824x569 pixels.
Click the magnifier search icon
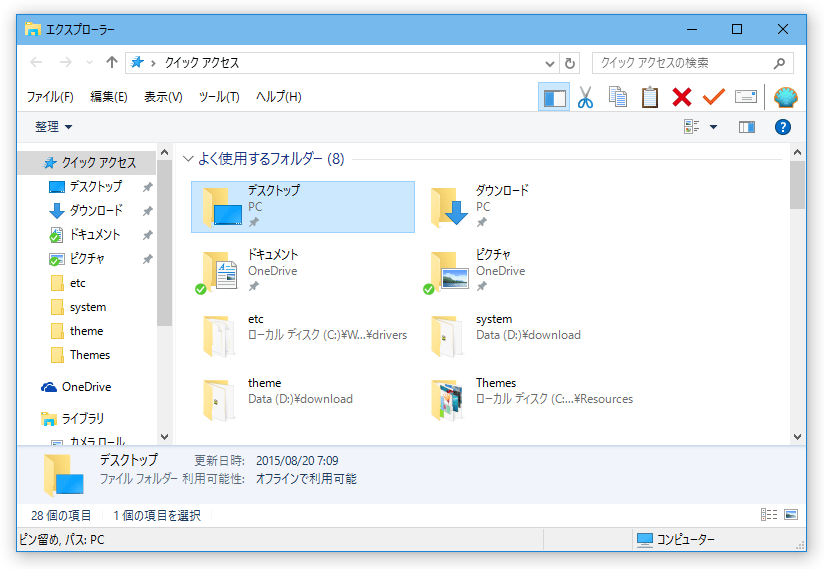[779, 63]
